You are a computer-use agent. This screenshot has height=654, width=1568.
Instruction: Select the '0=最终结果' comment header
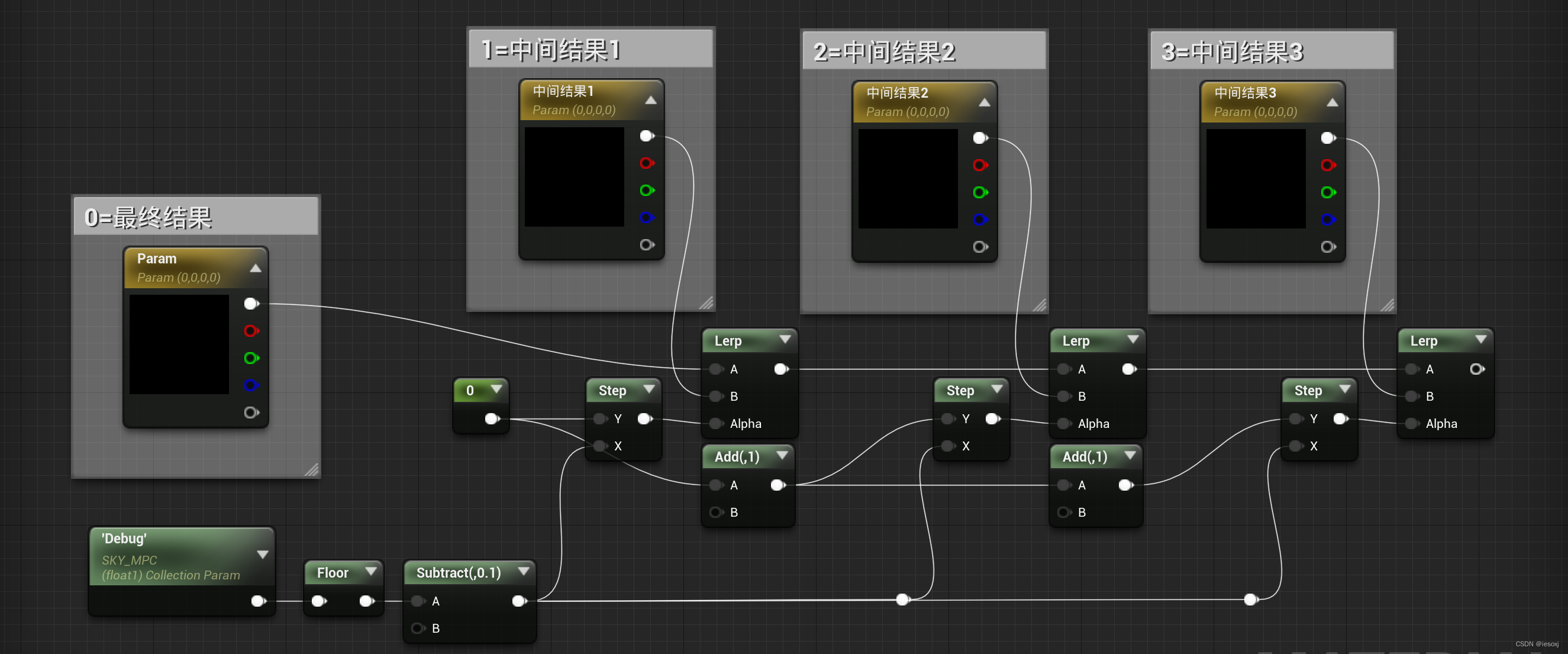[148, 217]
